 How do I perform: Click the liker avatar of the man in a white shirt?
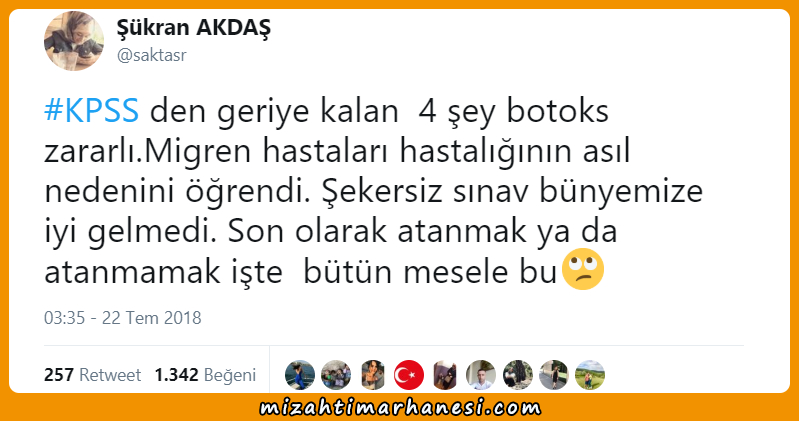(481, 375)
